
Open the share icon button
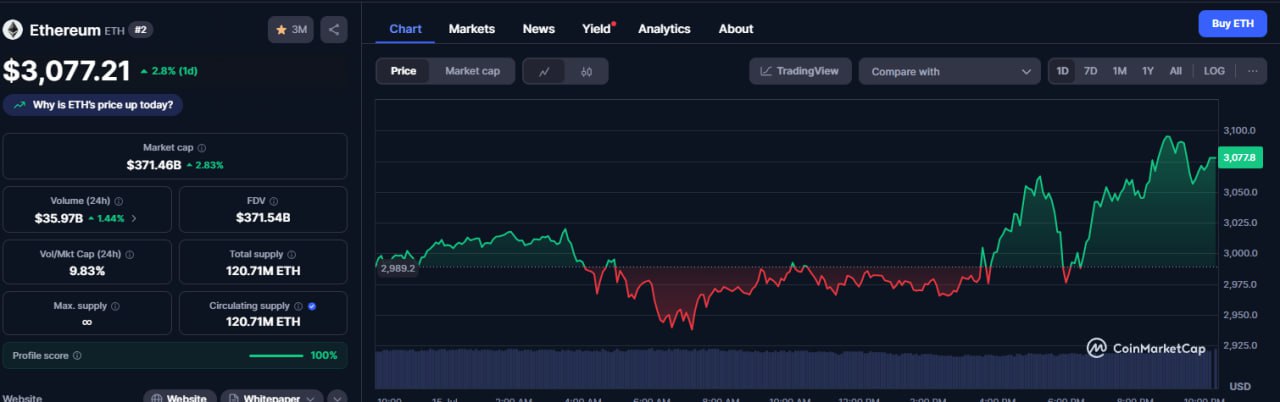334,30
